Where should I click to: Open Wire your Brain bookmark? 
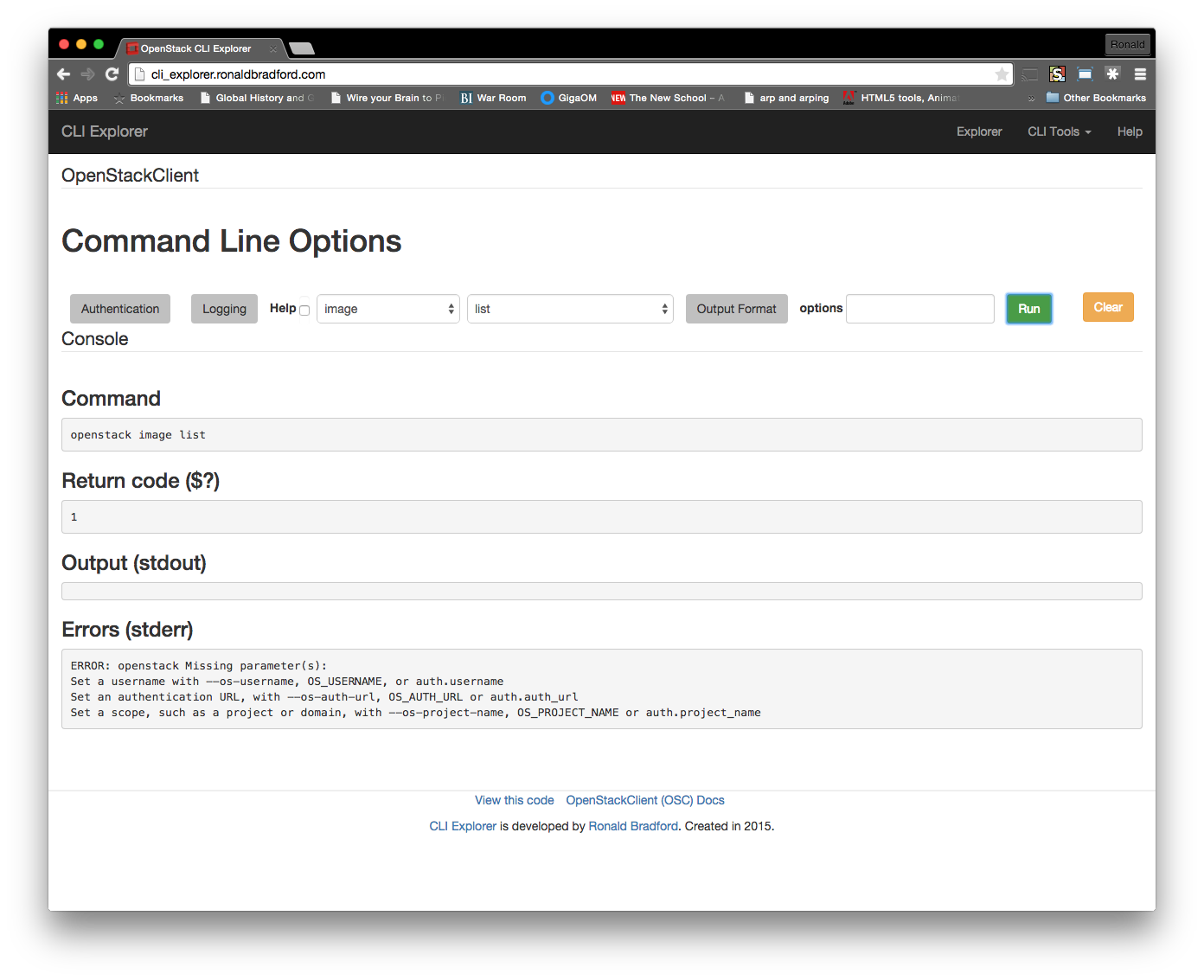tap(387, 98)
